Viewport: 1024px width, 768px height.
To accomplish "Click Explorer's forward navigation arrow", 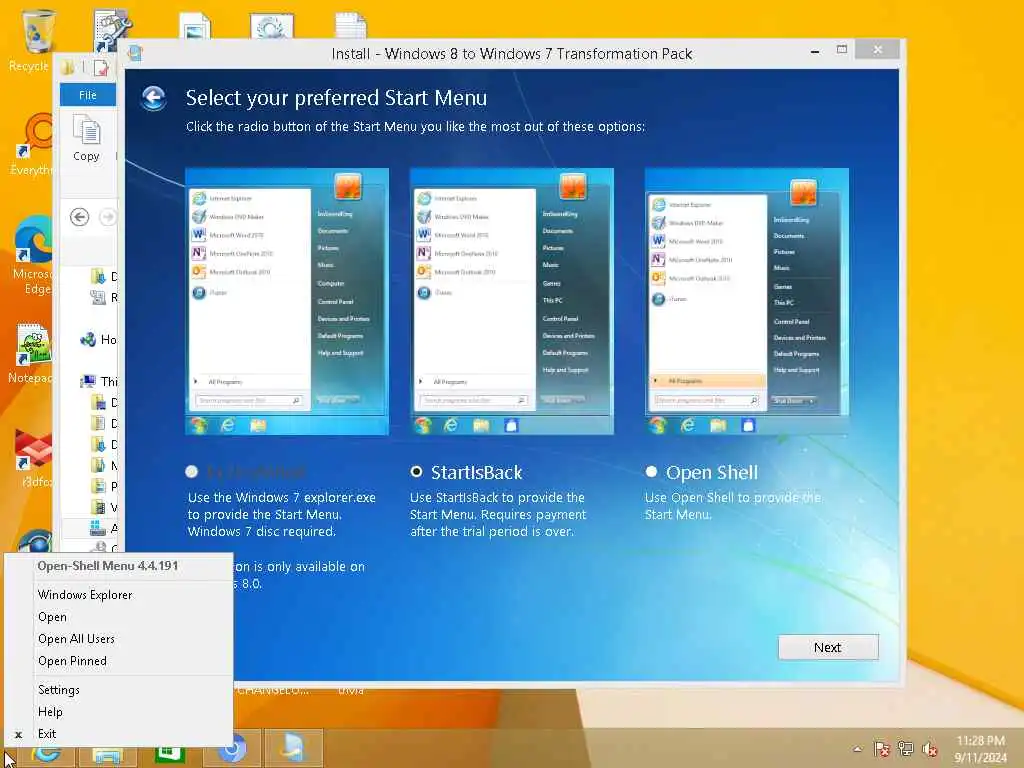I will tap(108, 217).
